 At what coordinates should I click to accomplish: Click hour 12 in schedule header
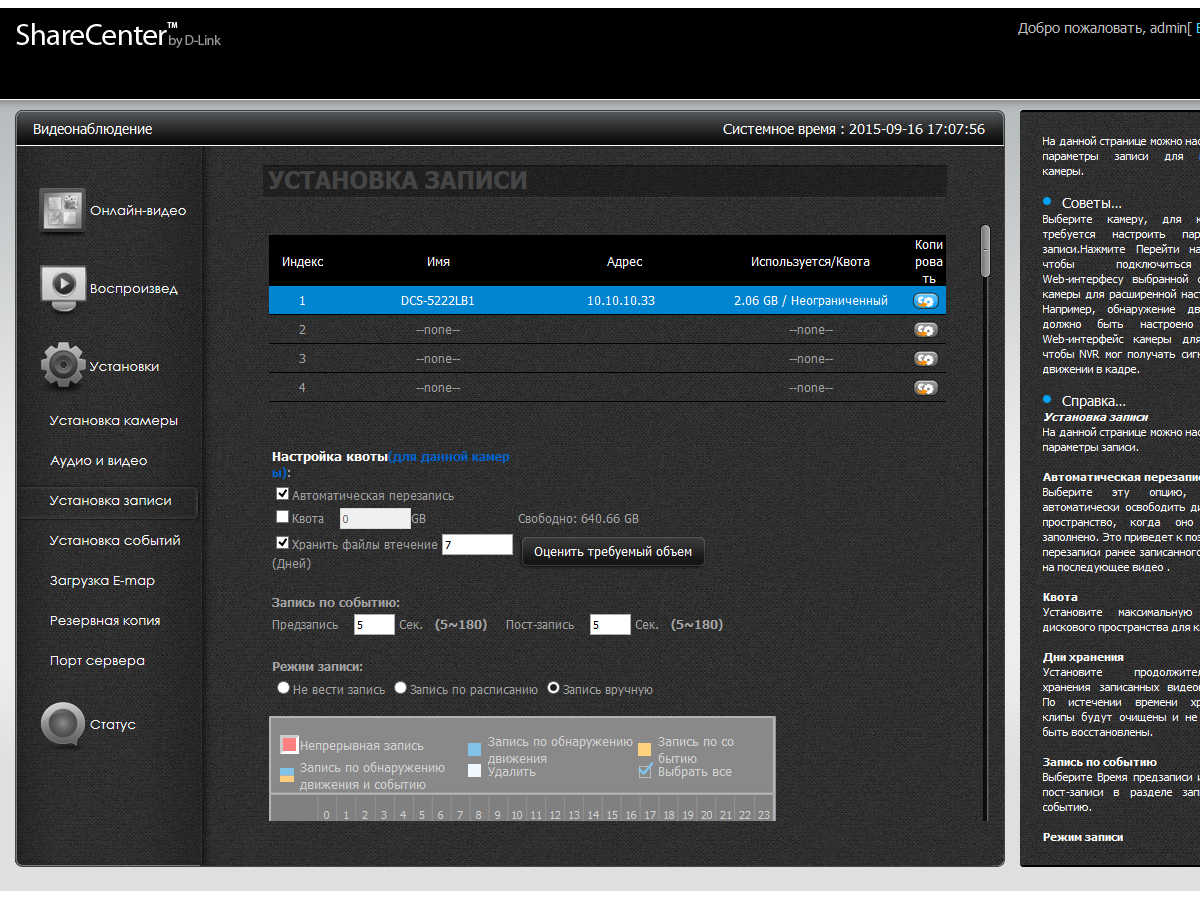pyautogui.click(x=554, y=815)
